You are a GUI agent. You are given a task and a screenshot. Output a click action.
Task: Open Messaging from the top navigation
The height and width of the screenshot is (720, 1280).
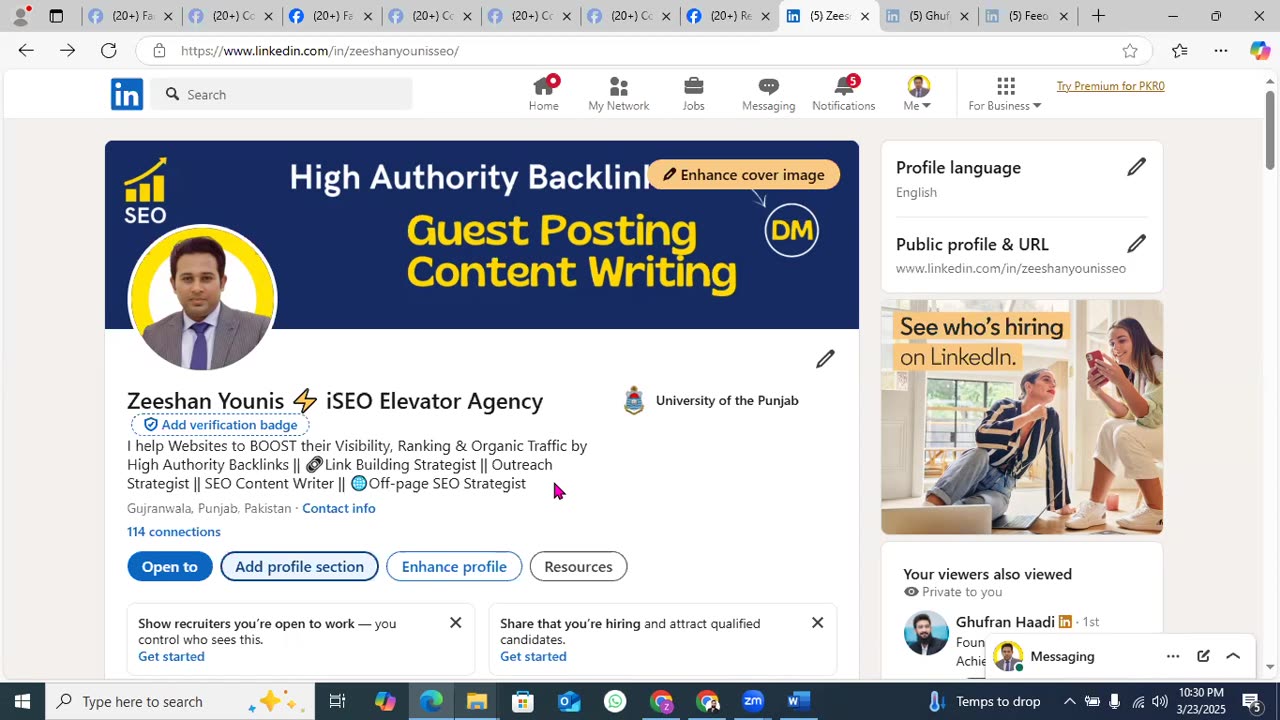768,94
